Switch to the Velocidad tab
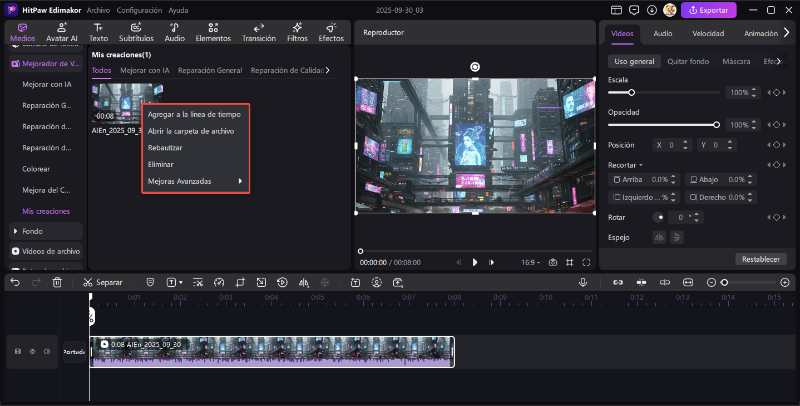 [708, 33]
